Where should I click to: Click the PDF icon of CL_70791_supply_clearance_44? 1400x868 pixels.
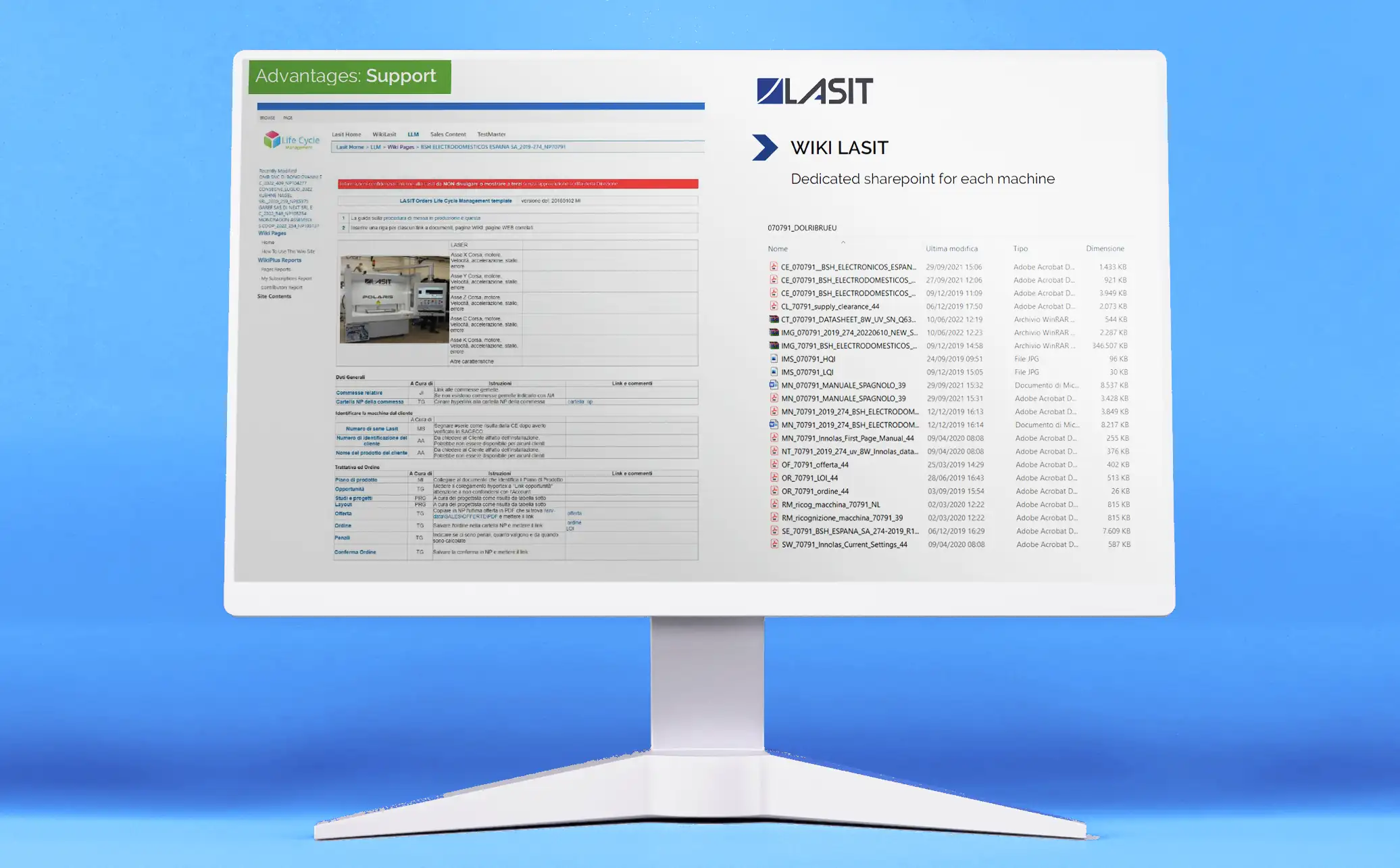774,306
